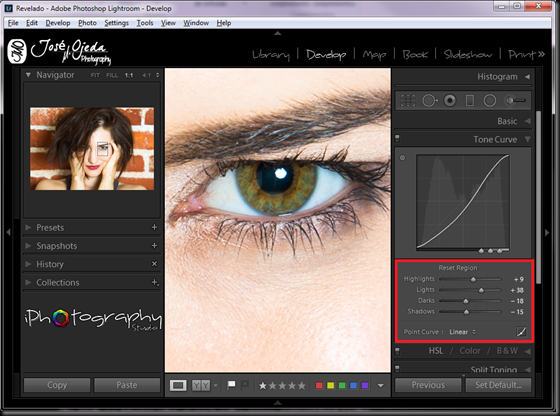This screenshot has width=560, height=416.
Task: Switch to the Library module
Action: click(271, 55)
